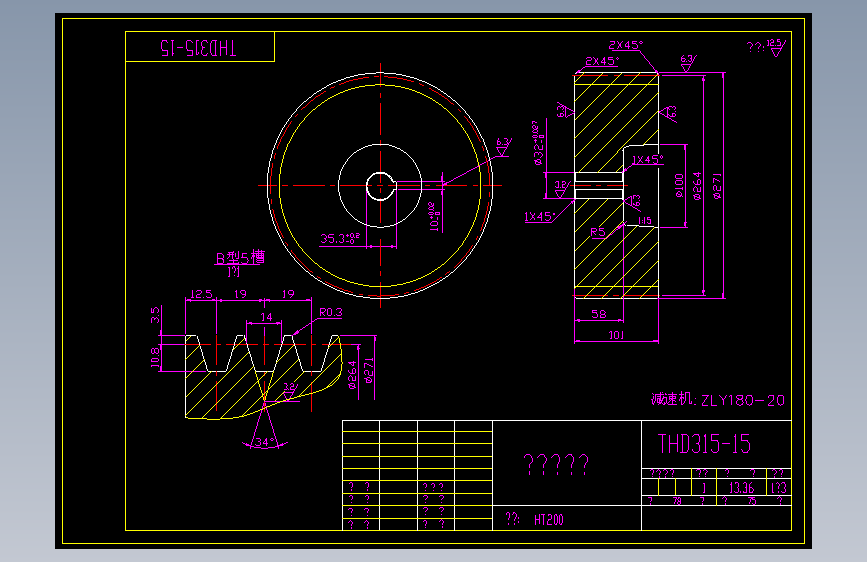Click the HT200 material text
The height and width of the screenshot is (562, 867).
coord(549,519)
